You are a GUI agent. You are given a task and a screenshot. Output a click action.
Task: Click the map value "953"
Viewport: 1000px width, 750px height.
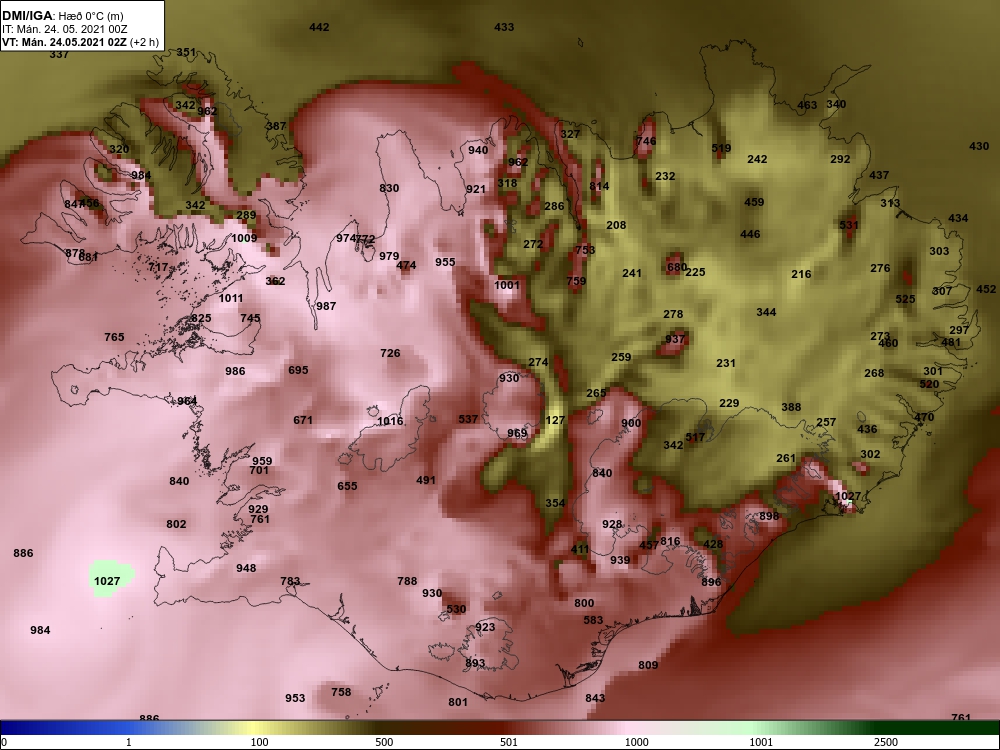coord(295,698)
